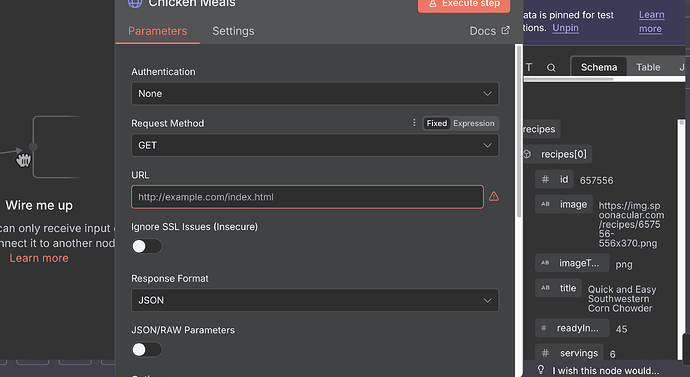The image size is (690, 377).
Task: Click the Execute step button
Action: click(464, 4)
